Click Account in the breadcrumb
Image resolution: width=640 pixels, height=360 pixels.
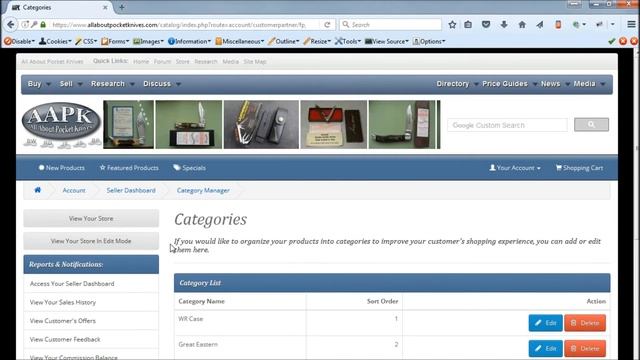click(x=74, y=190)
